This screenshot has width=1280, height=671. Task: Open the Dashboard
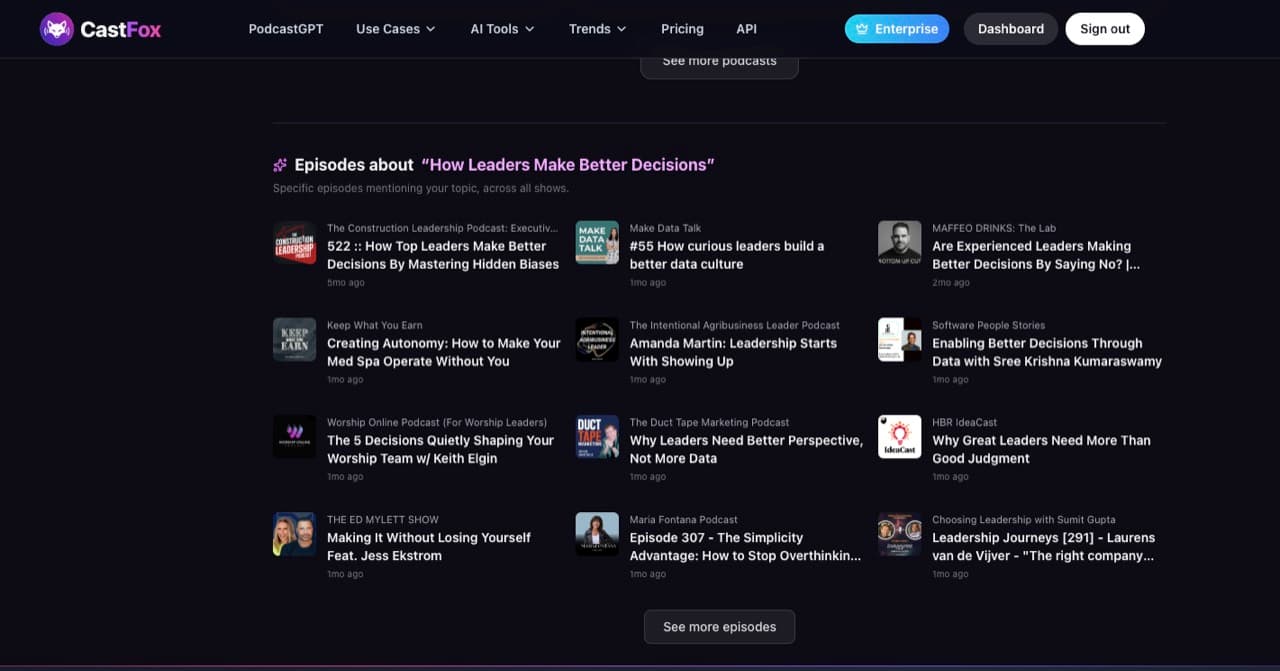1011,29
